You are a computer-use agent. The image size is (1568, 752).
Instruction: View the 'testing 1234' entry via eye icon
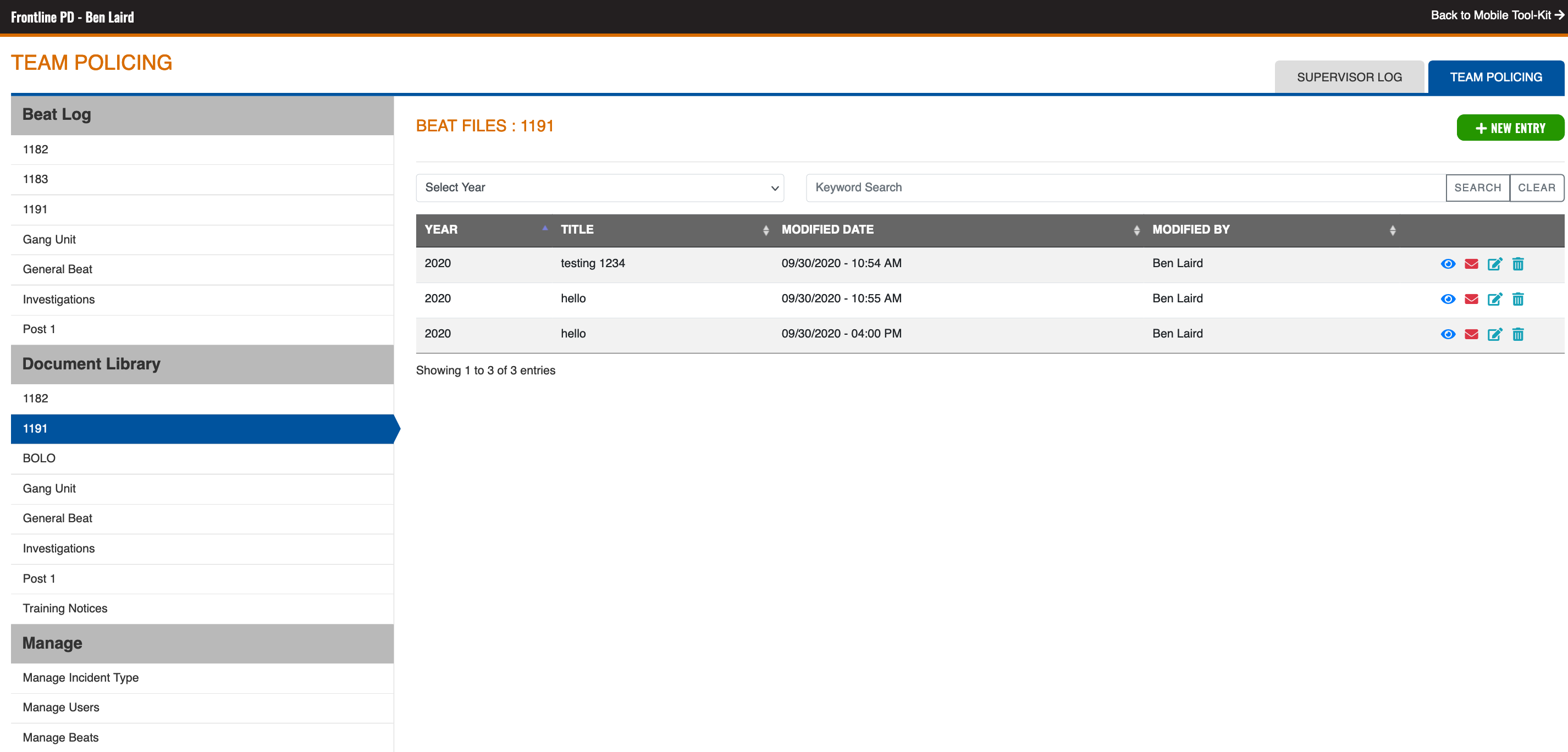click(x=1448, y=263)
